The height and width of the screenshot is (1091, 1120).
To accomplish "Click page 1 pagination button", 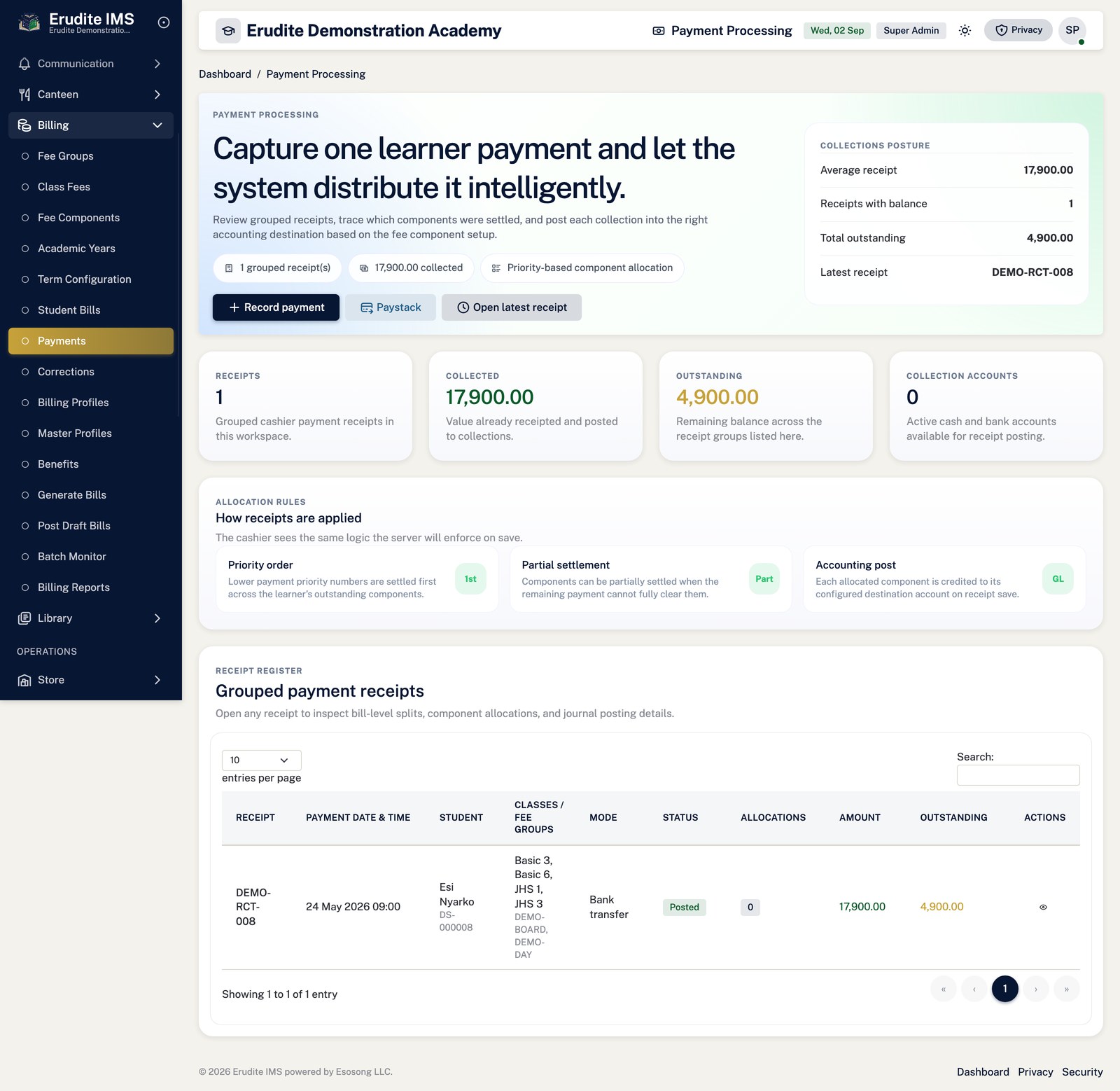I will point(1005,989).
